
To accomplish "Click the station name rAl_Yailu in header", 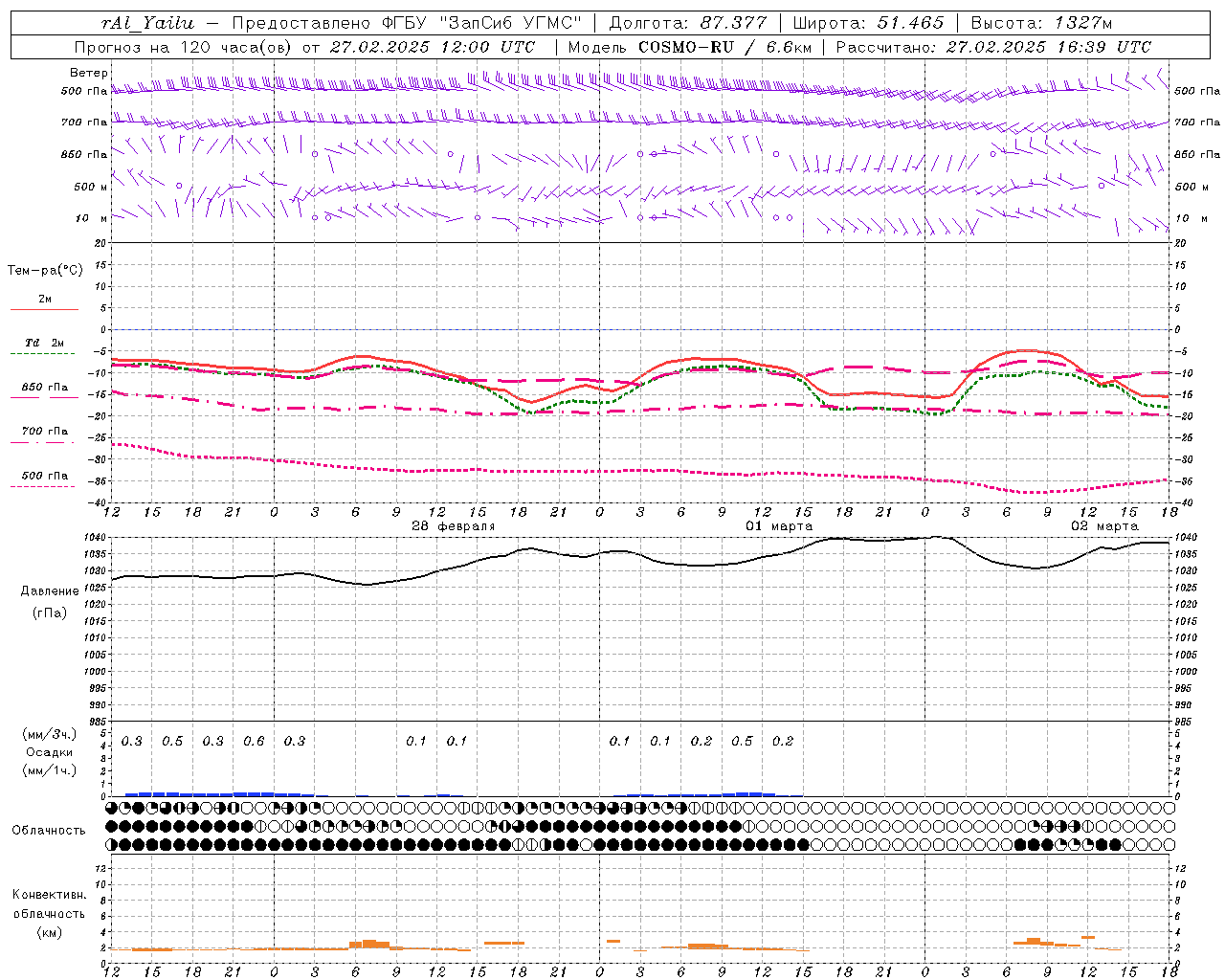I will (x=147, y=24).
